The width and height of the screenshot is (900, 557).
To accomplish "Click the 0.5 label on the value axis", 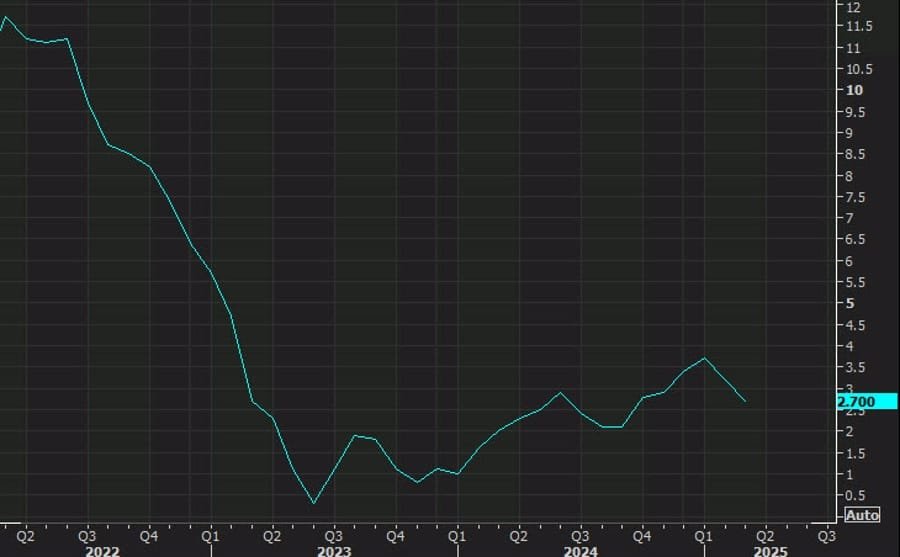I will (856, 496).
